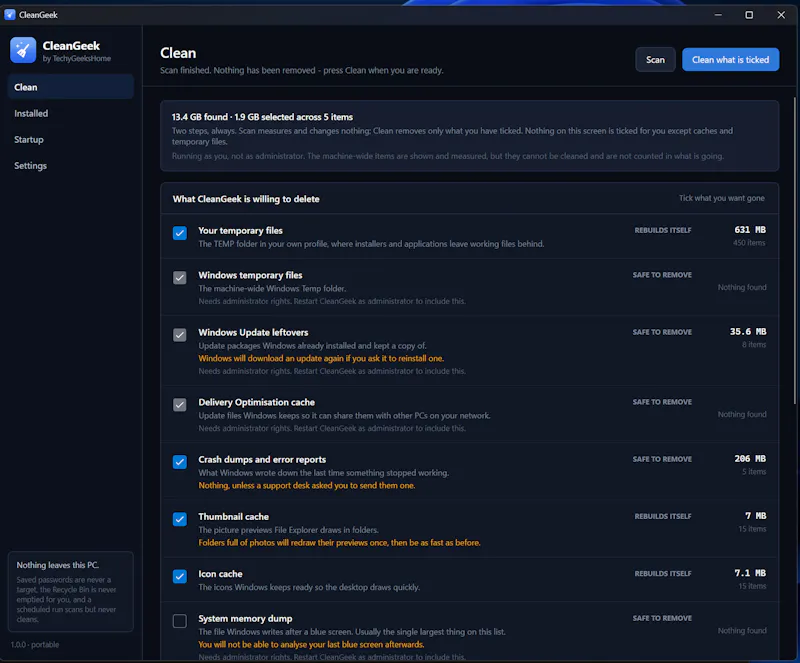This screenshot has height=663, width=800.
Task: Click the Scan finished status message
Action: coord(302,70)
